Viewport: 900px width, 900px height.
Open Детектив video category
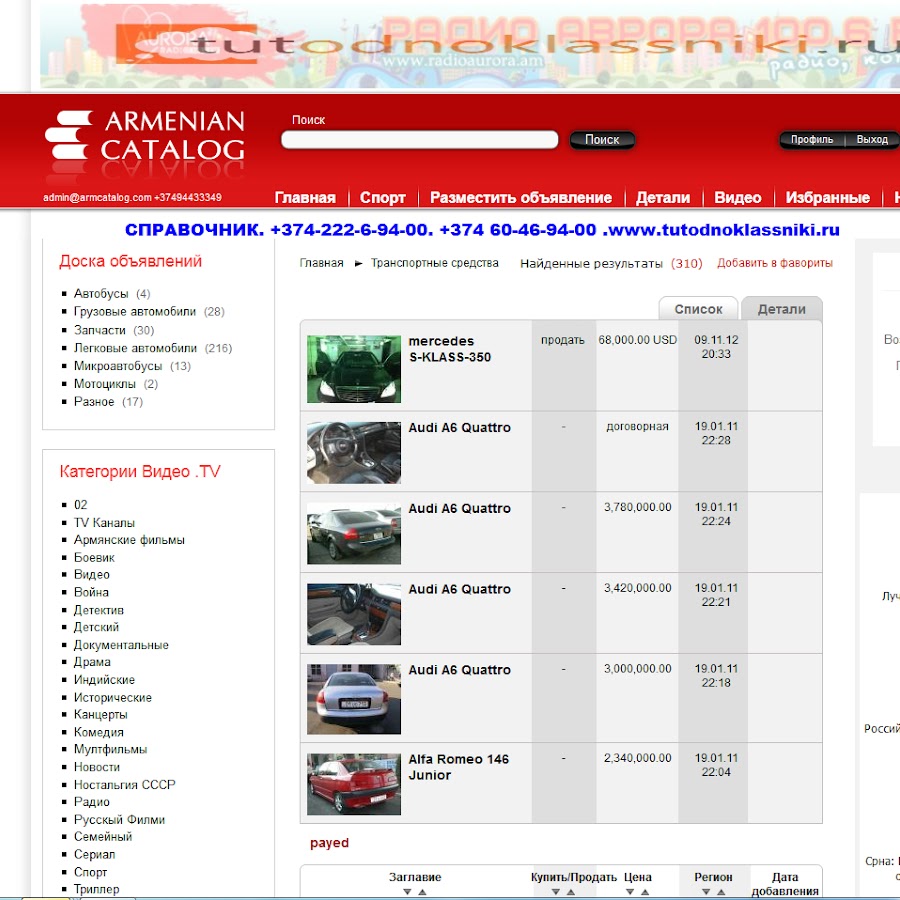(99, 610)
